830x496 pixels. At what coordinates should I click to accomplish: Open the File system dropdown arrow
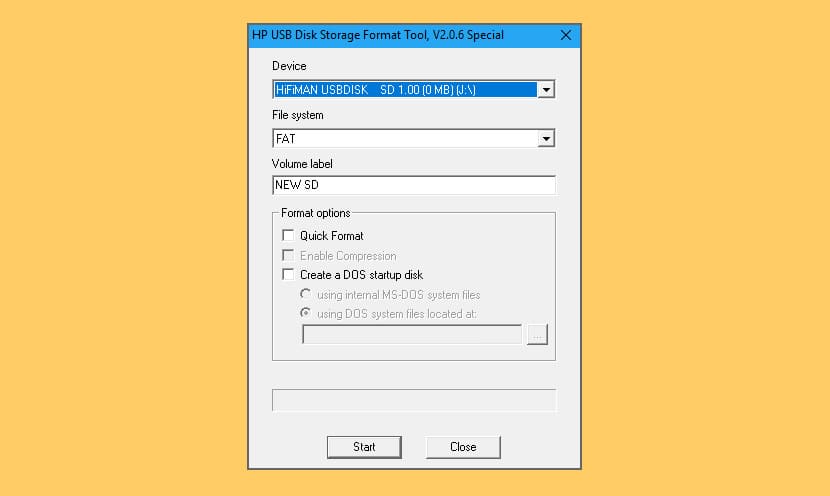[546, 139]
